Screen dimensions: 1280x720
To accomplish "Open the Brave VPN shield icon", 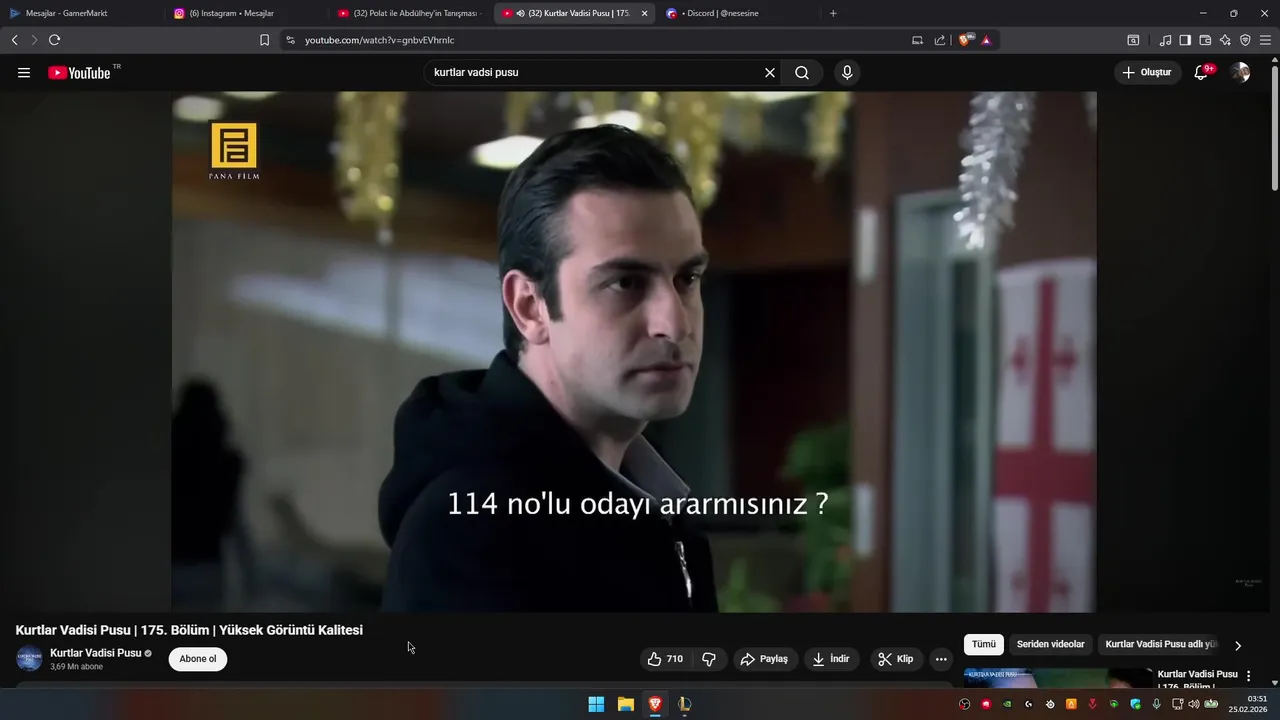I will [1245, 40].
